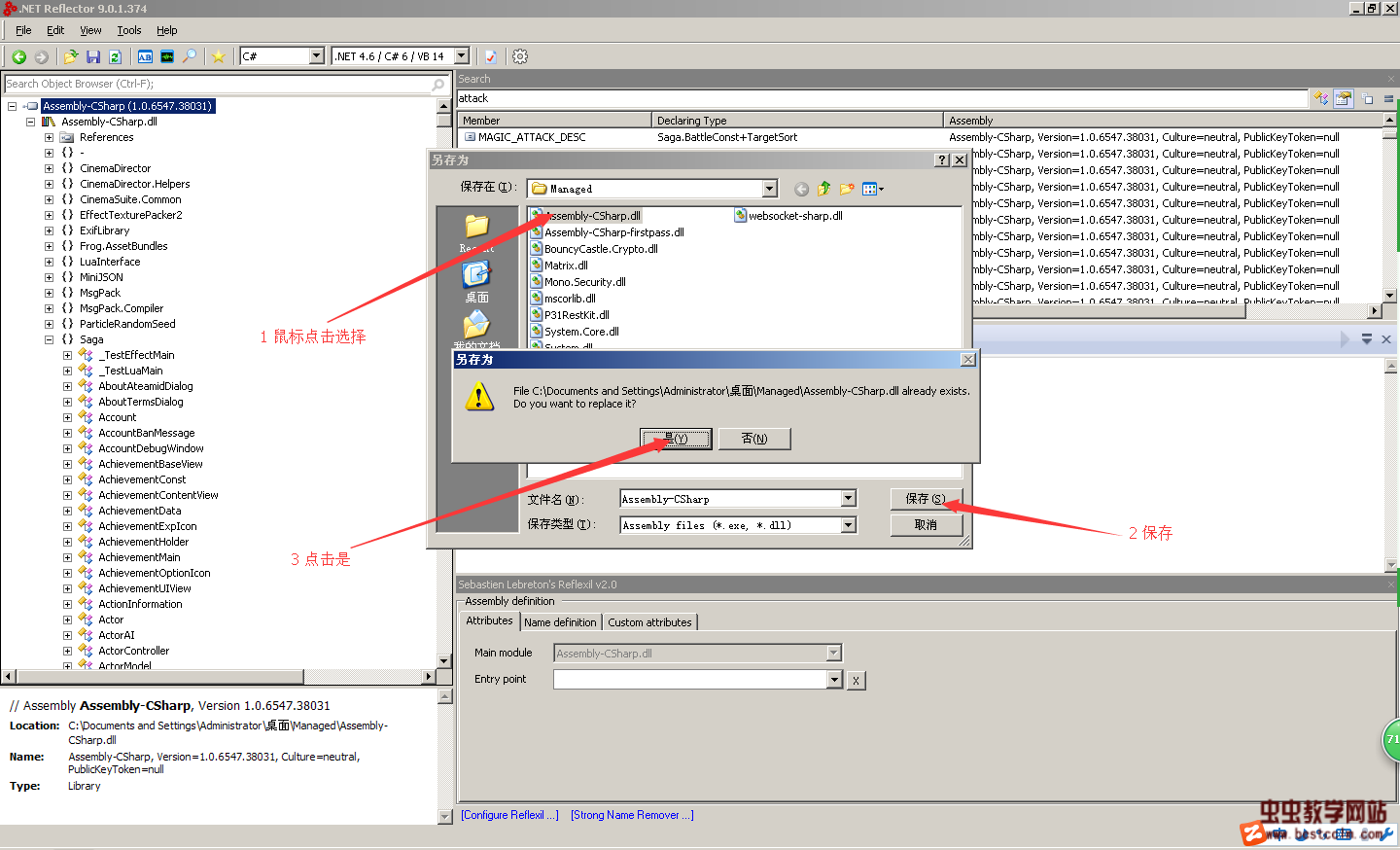The image size is (1400, 850).
Task: Open the View menu
Action: 90,30
